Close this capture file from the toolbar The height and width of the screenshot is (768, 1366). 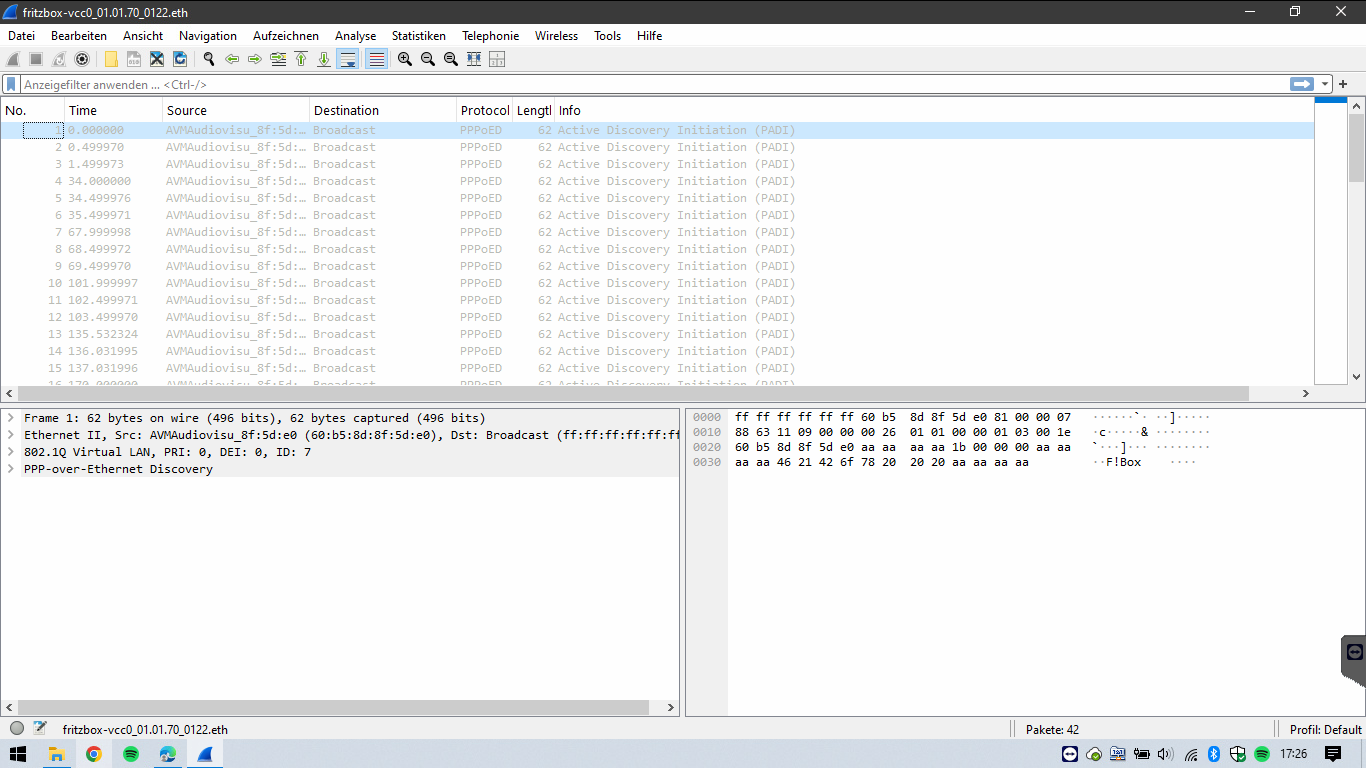157,59
